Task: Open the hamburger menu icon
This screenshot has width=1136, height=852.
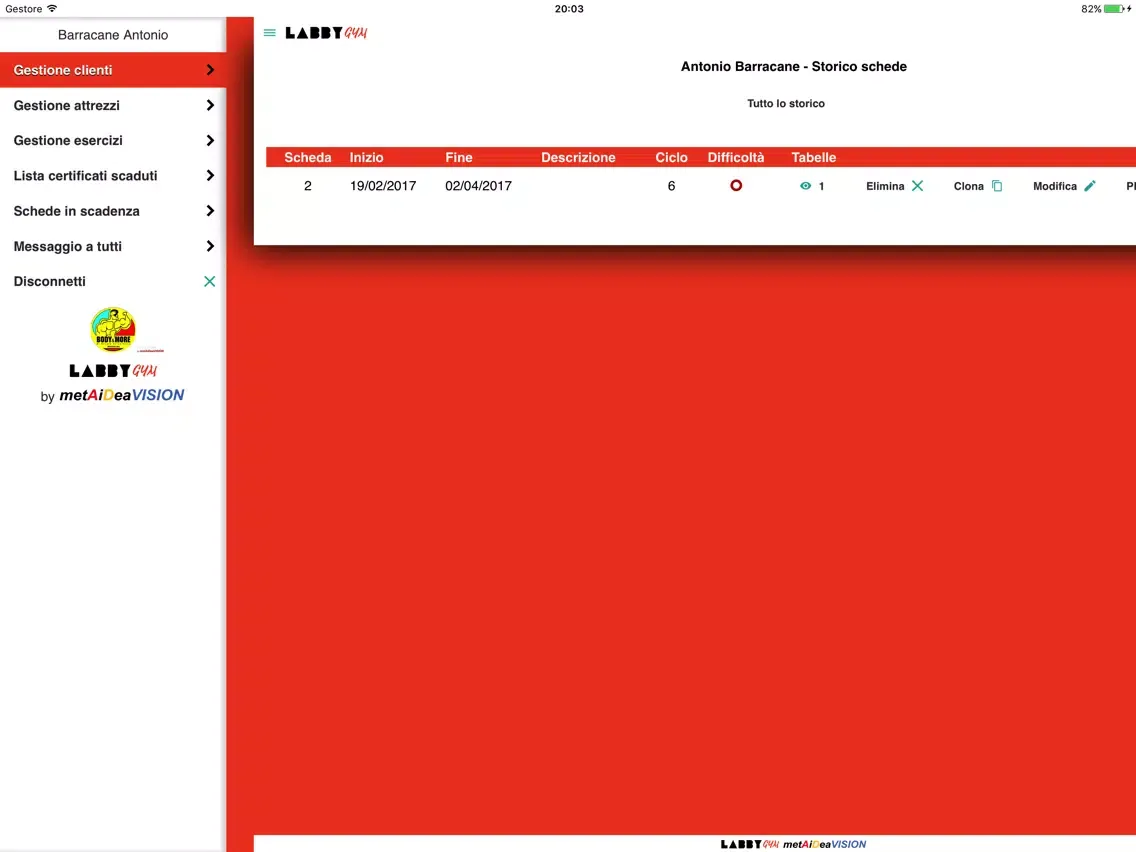Action: 270,33
